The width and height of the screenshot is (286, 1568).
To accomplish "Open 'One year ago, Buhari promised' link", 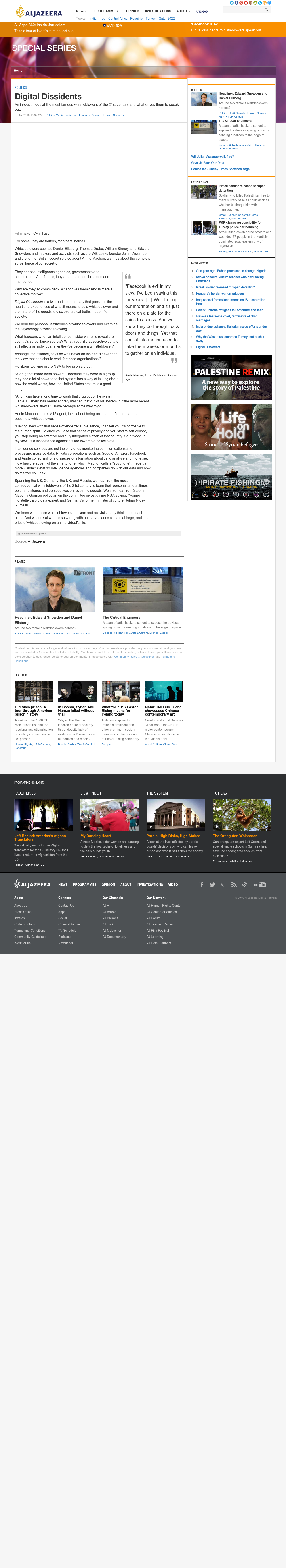I will 231,271.
